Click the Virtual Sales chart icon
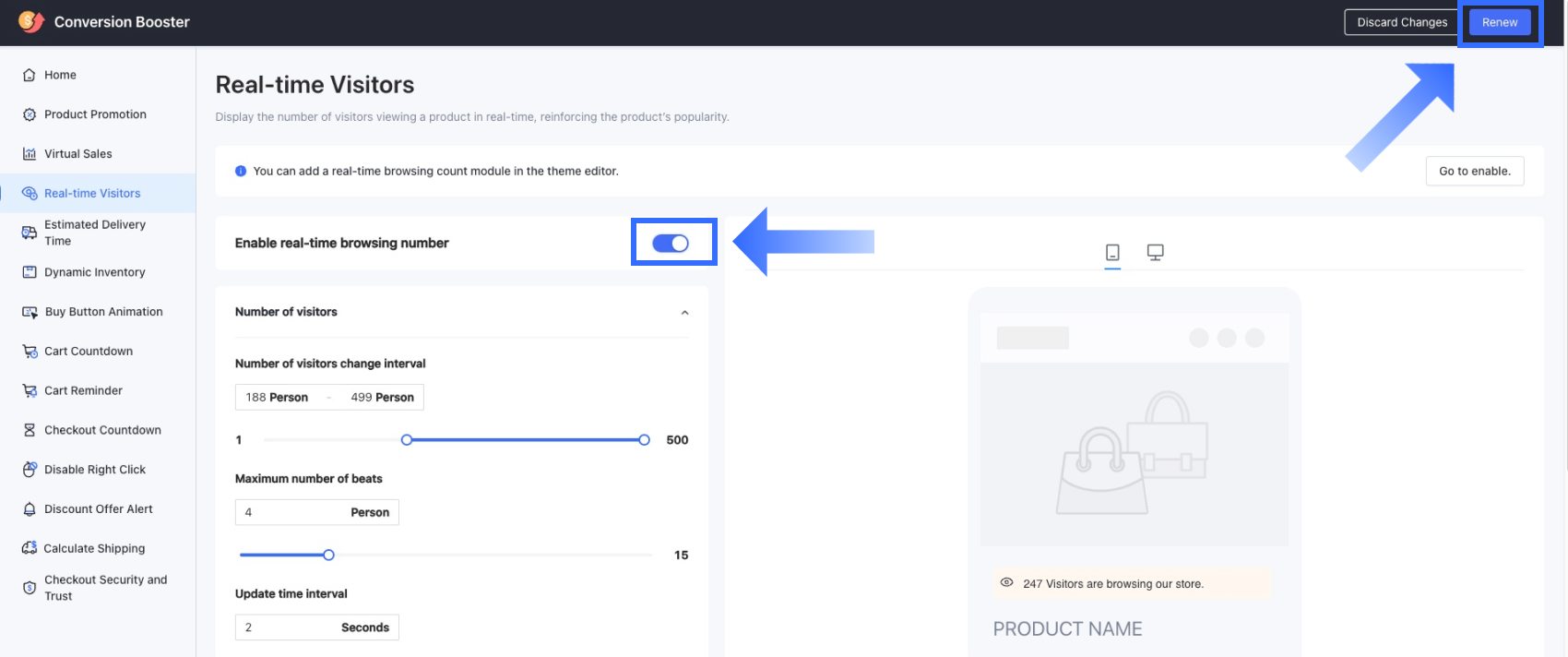 [30, 154]
